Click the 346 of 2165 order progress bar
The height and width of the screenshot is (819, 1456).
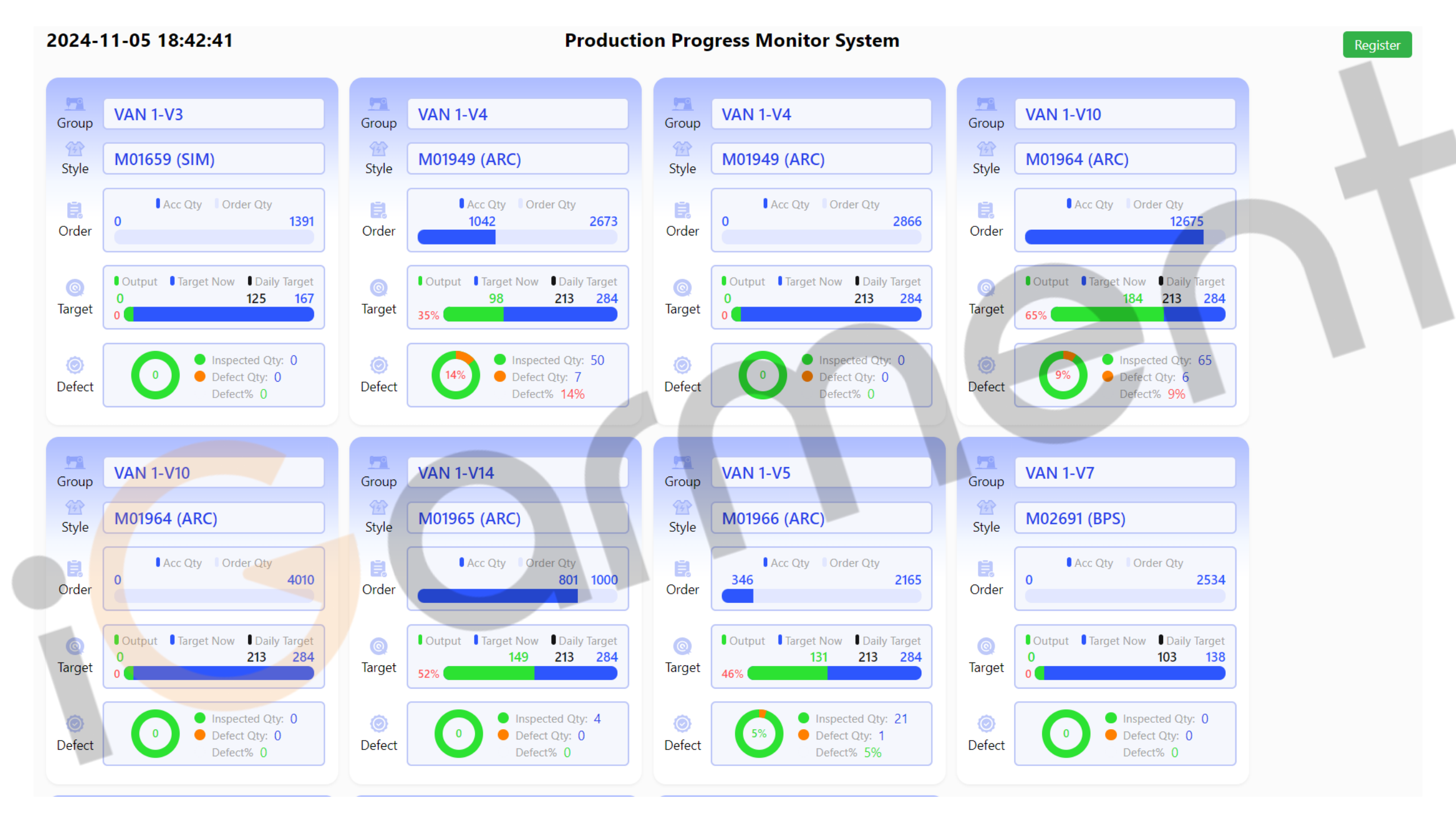point(821,595)
